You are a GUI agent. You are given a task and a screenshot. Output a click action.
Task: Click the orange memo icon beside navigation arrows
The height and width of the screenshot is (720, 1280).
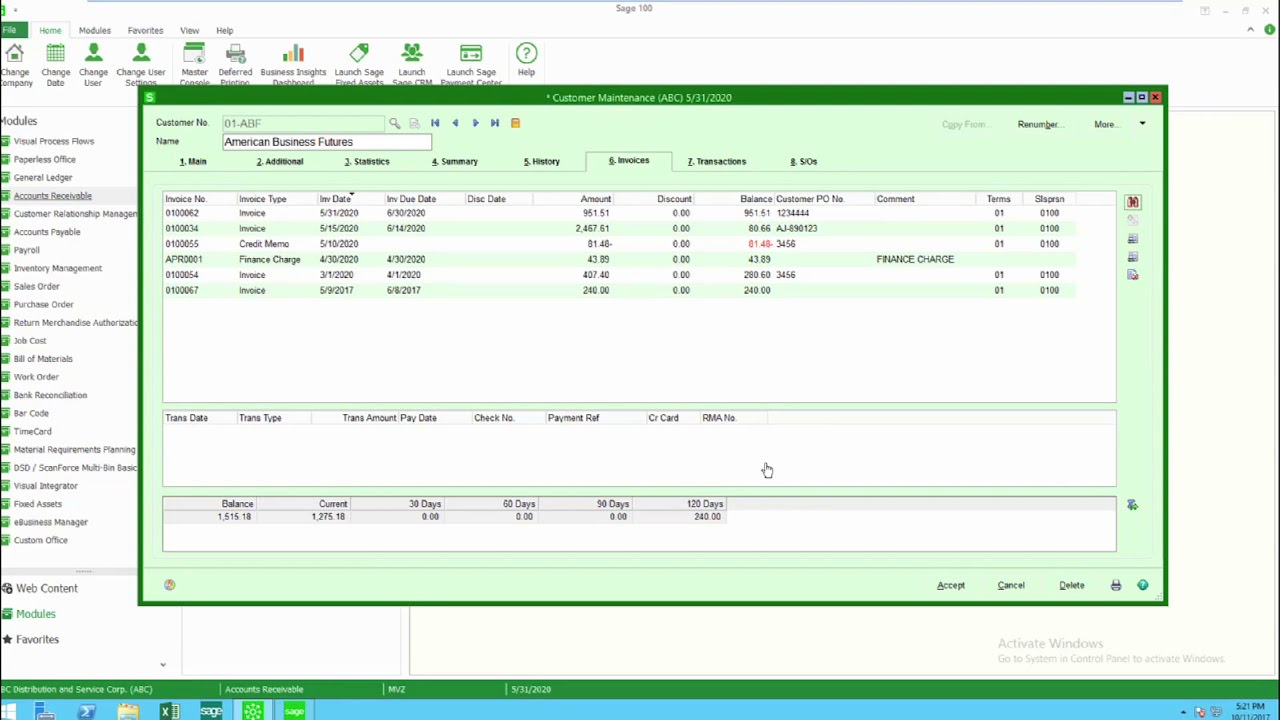[515, 123]
